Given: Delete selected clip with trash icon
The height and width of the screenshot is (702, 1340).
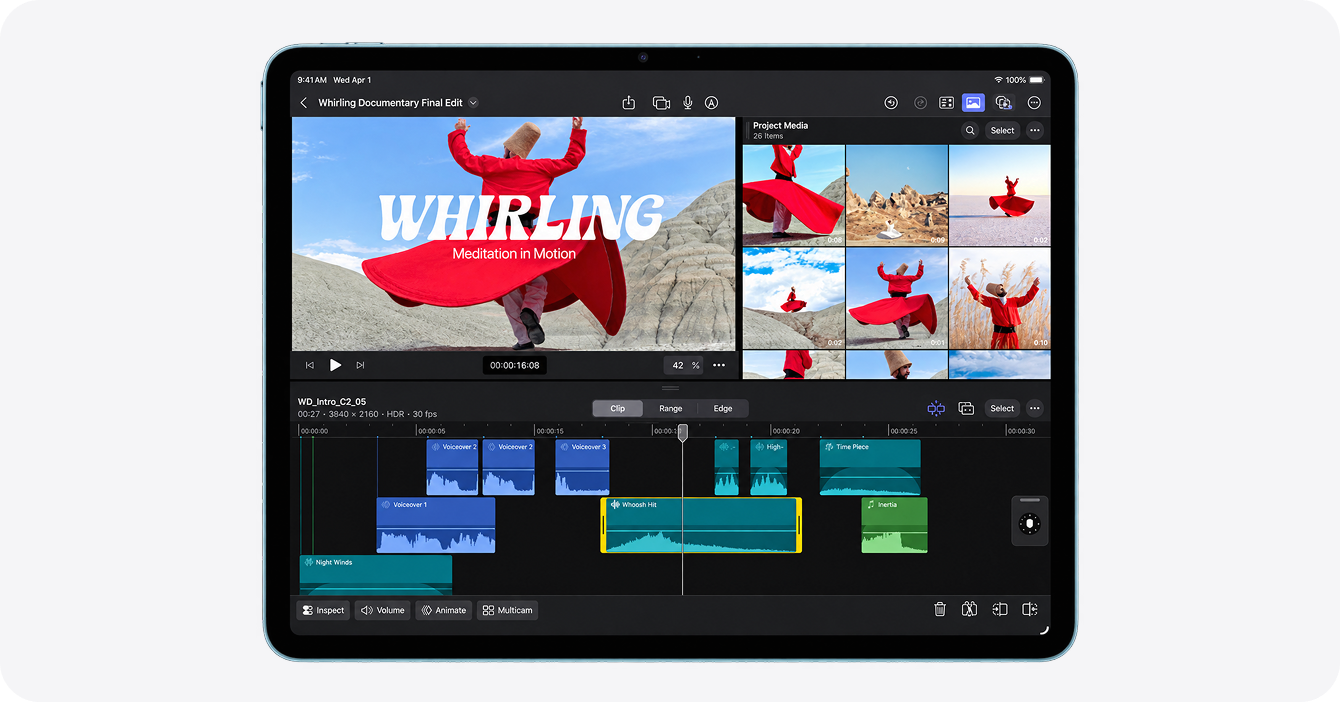Looking at the screenshot, I should pos(940,609).
